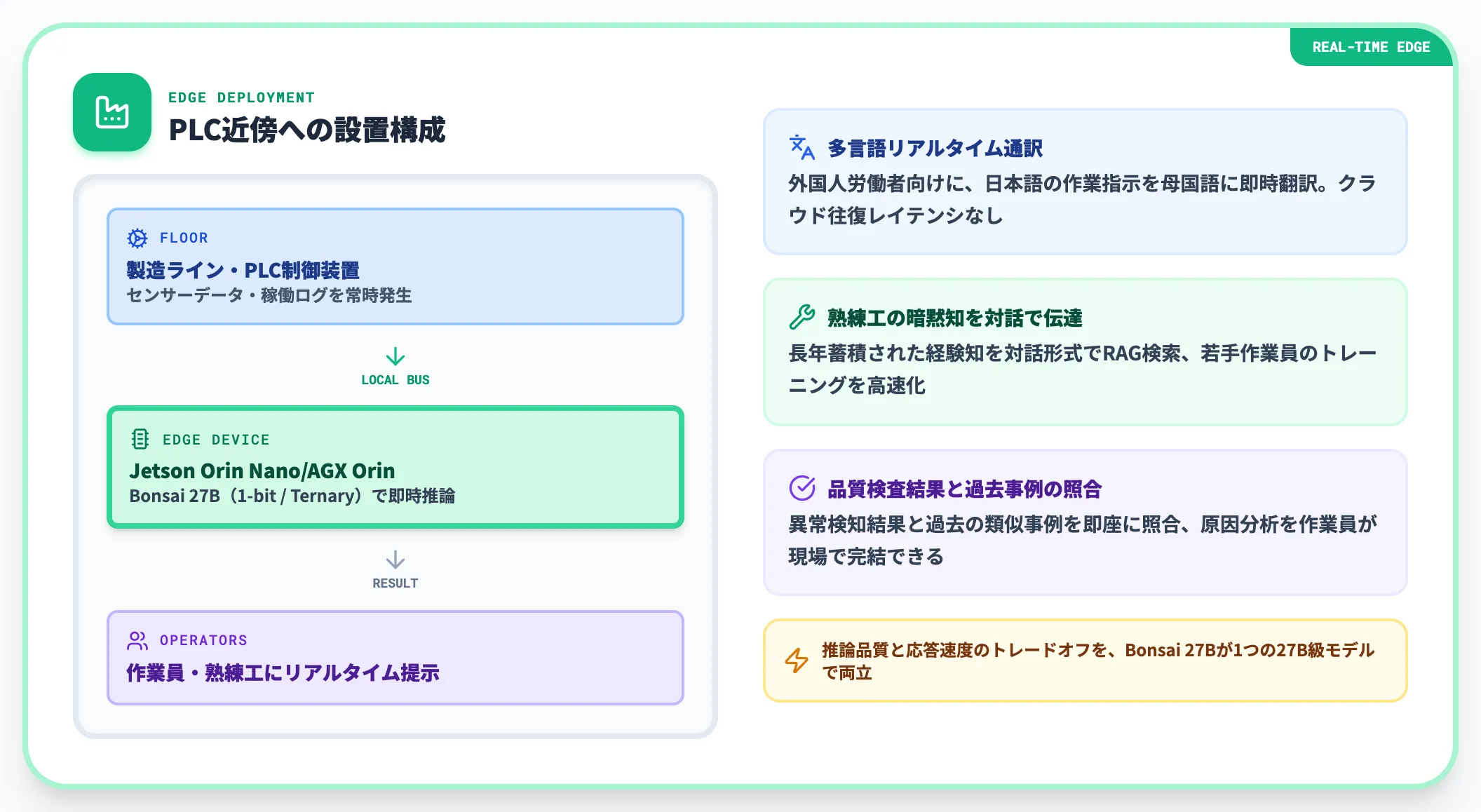Screen dimensions: 1481x812
Task: Click the 多言語リアルタイム通訳 heading
Action: tap(935, 148)
